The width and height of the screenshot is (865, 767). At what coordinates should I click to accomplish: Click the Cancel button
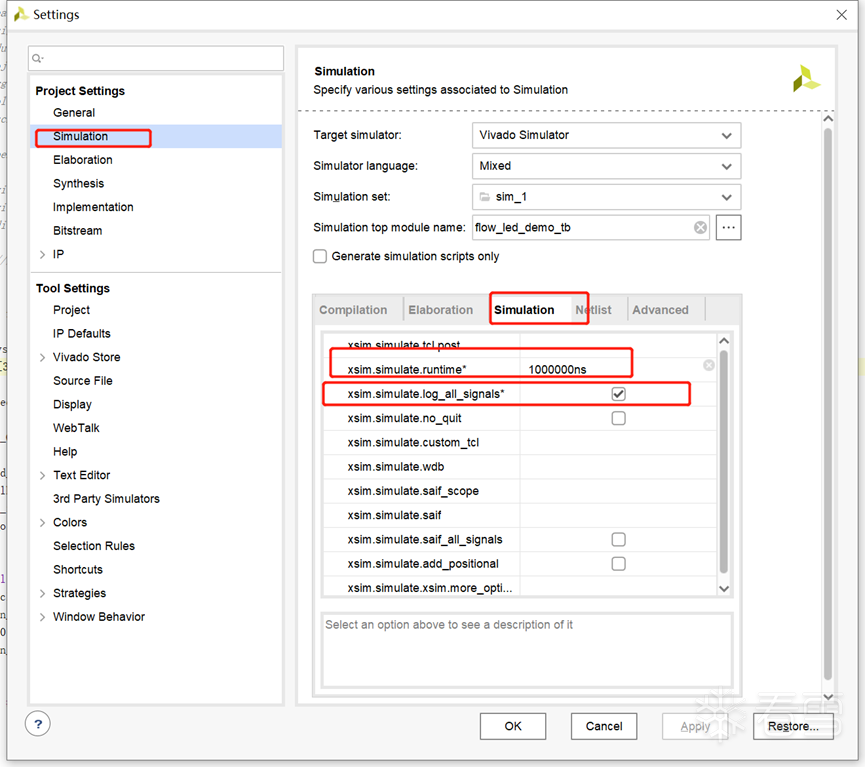(x=604, y=726)
